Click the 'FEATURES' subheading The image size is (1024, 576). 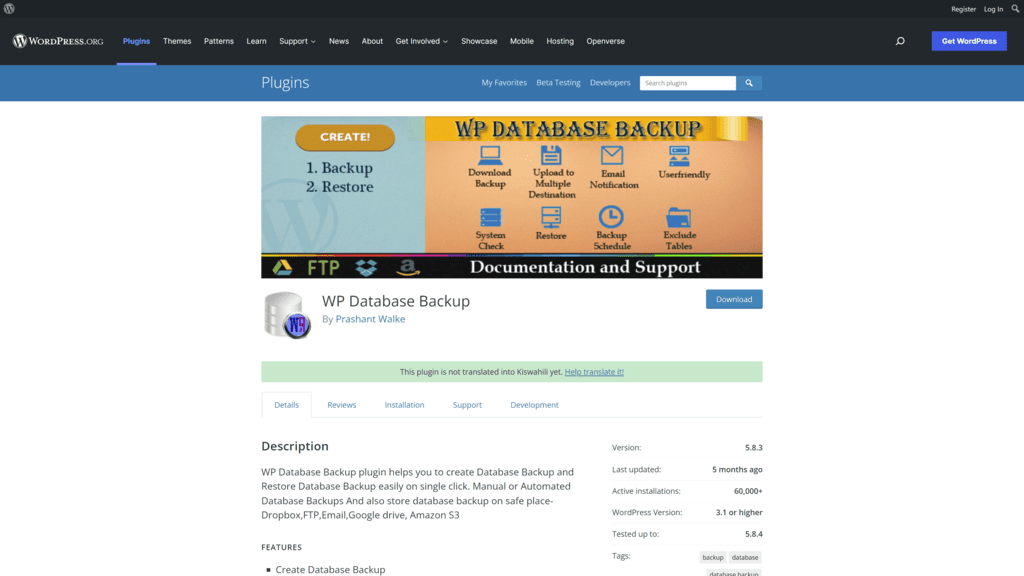[281, 547]
